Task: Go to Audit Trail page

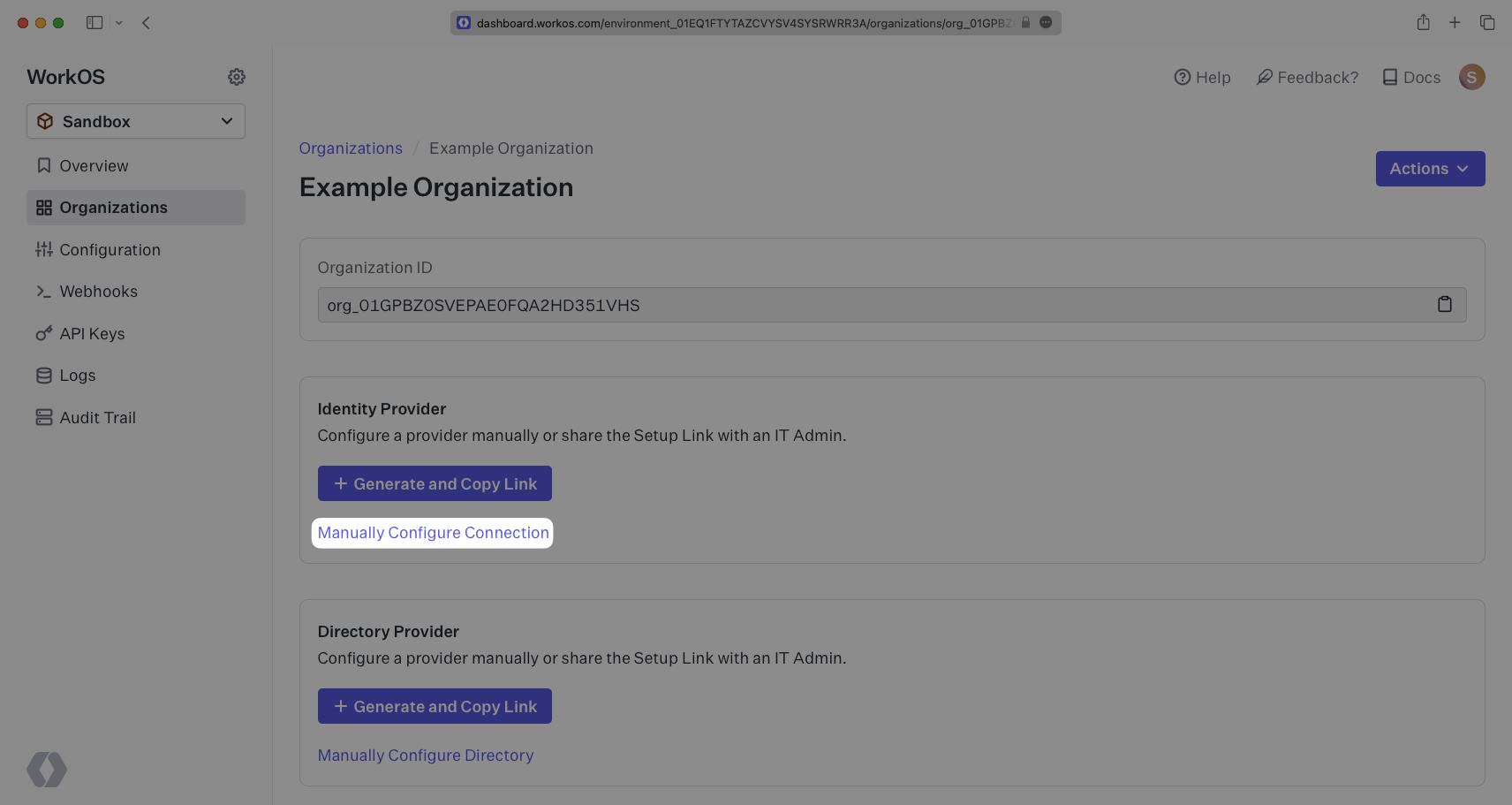Action: tap(97, 418)
